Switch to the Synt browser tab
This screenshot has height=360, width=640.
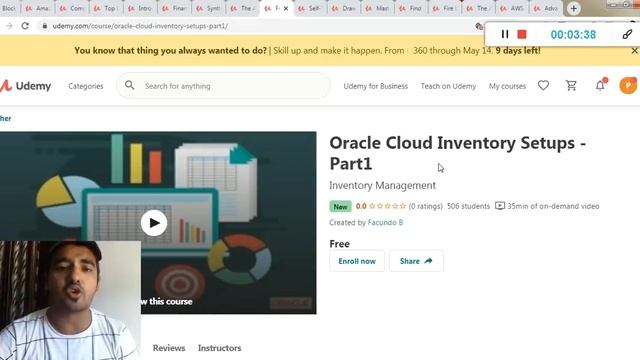208,8
